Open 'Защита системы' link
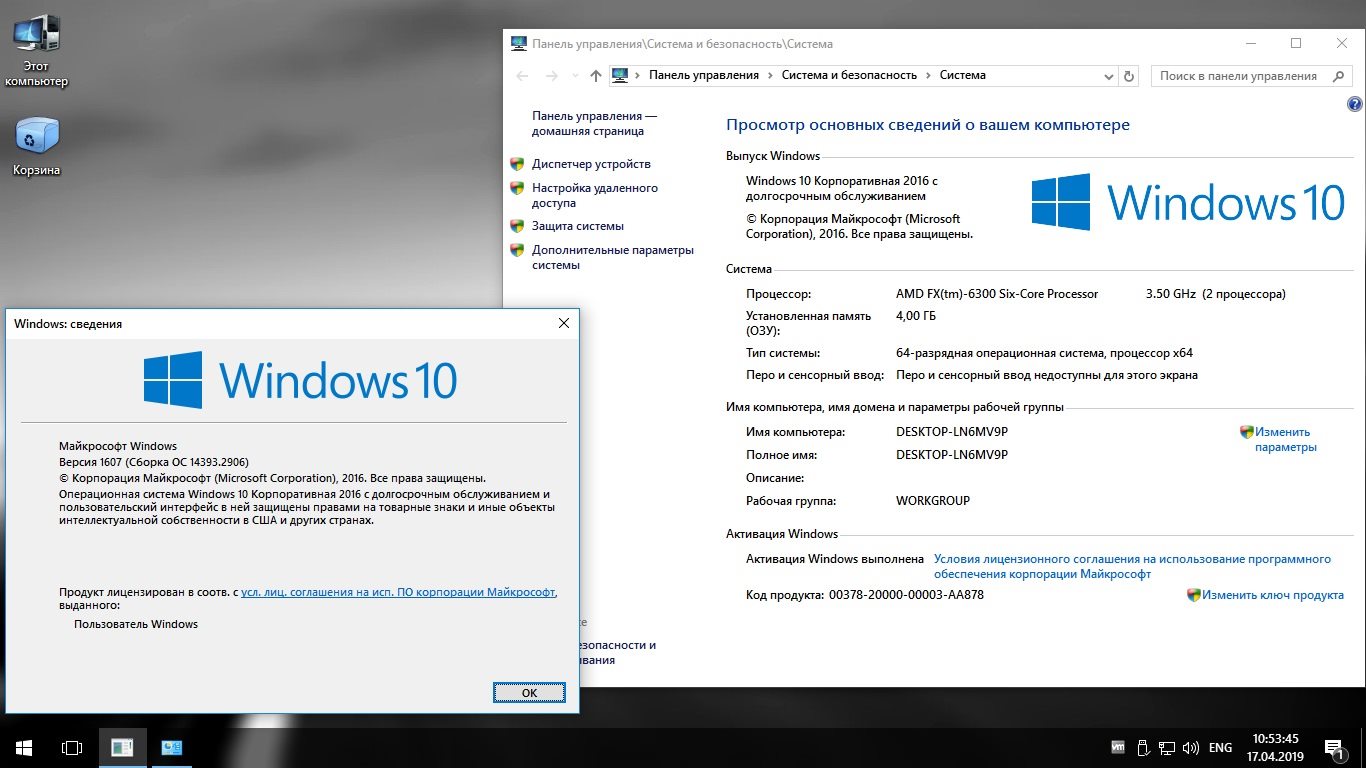 point(578,226)
